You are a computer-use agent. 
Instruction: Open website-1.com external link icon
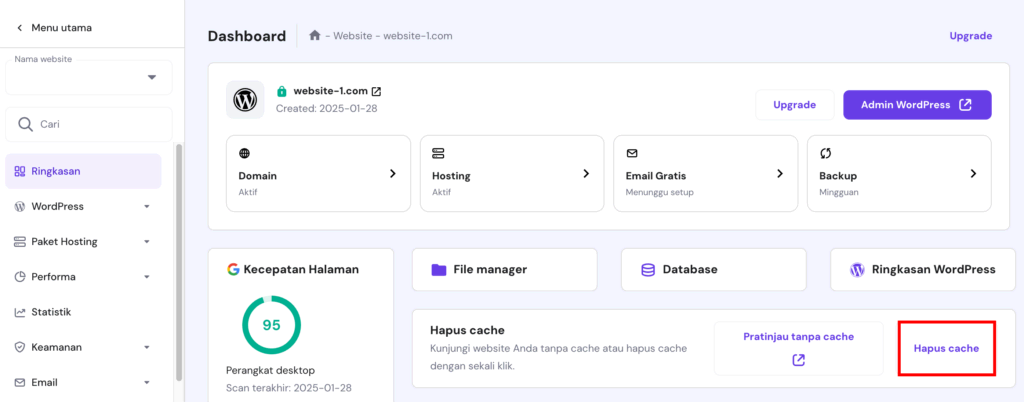[x=376, y=91]
